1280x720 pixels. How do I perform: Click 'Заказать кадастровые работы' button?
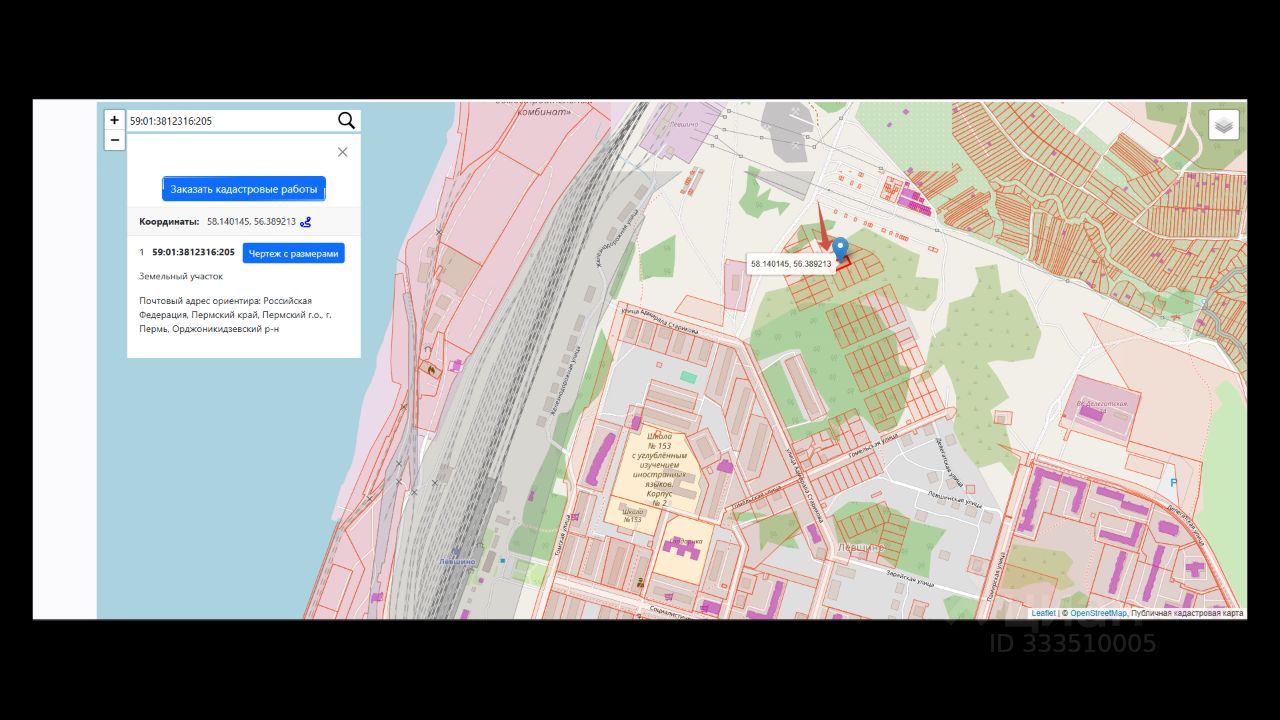244,189
